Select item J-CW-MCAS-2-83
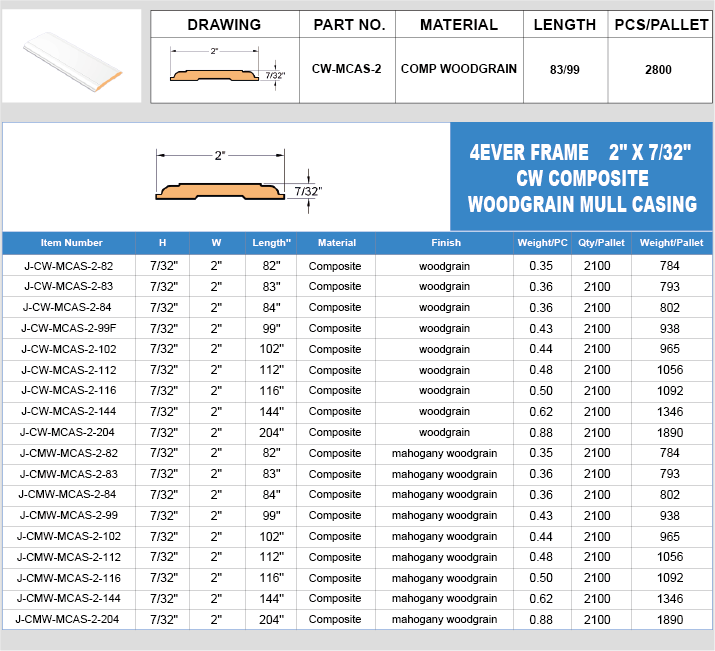 (x=68, y=286)
